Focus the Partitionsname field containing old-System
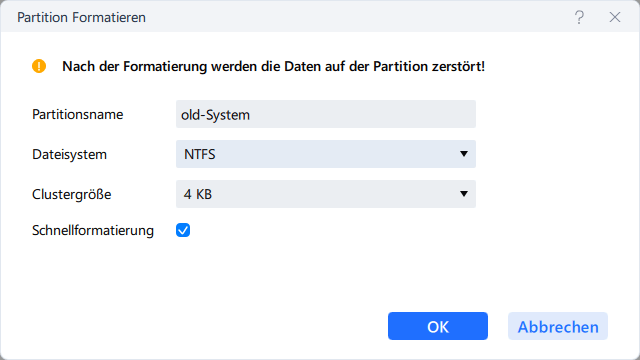 (326, 114)
